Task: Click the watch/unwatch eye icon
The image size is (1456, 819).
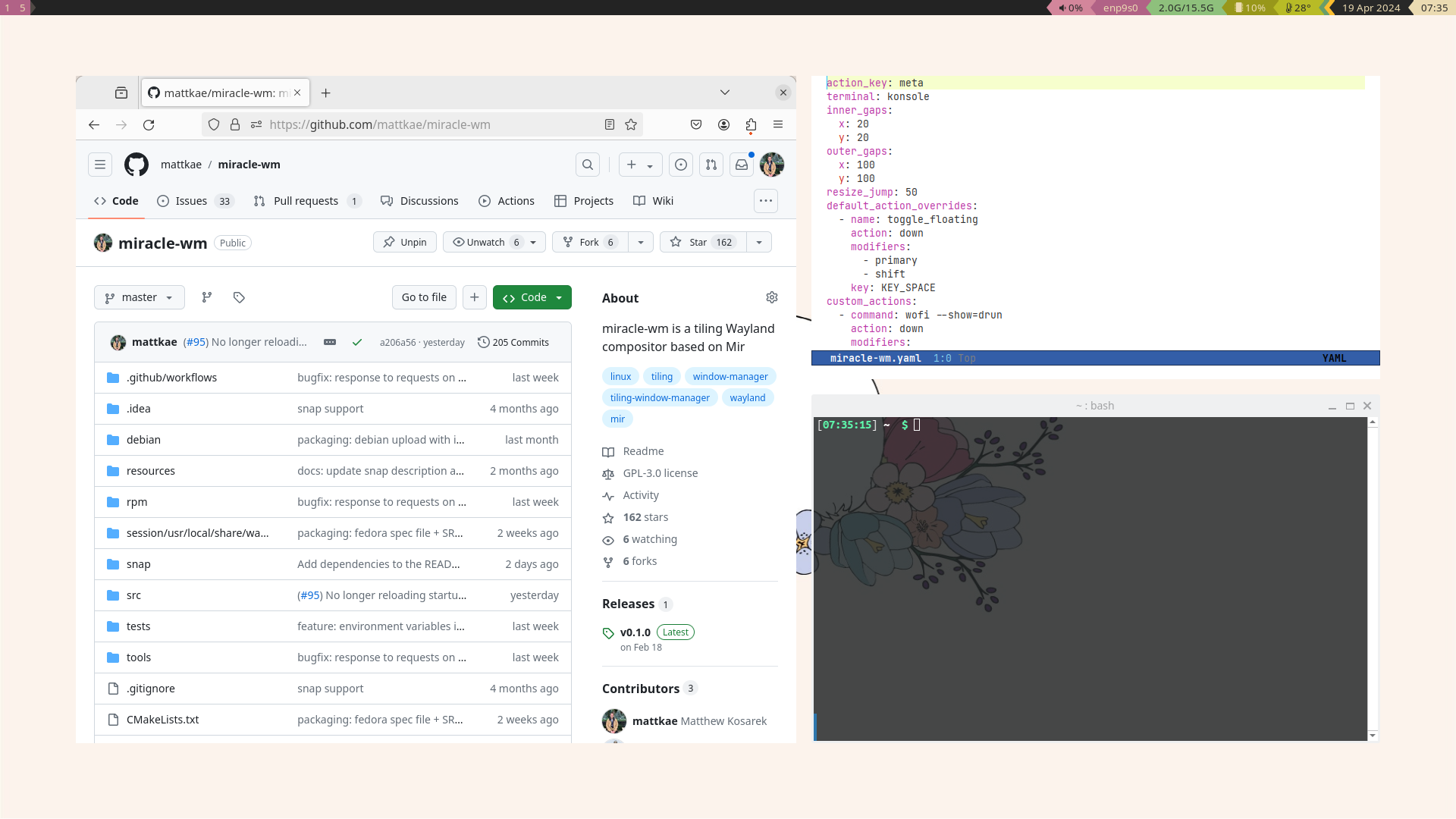Action: click(459, 242)
